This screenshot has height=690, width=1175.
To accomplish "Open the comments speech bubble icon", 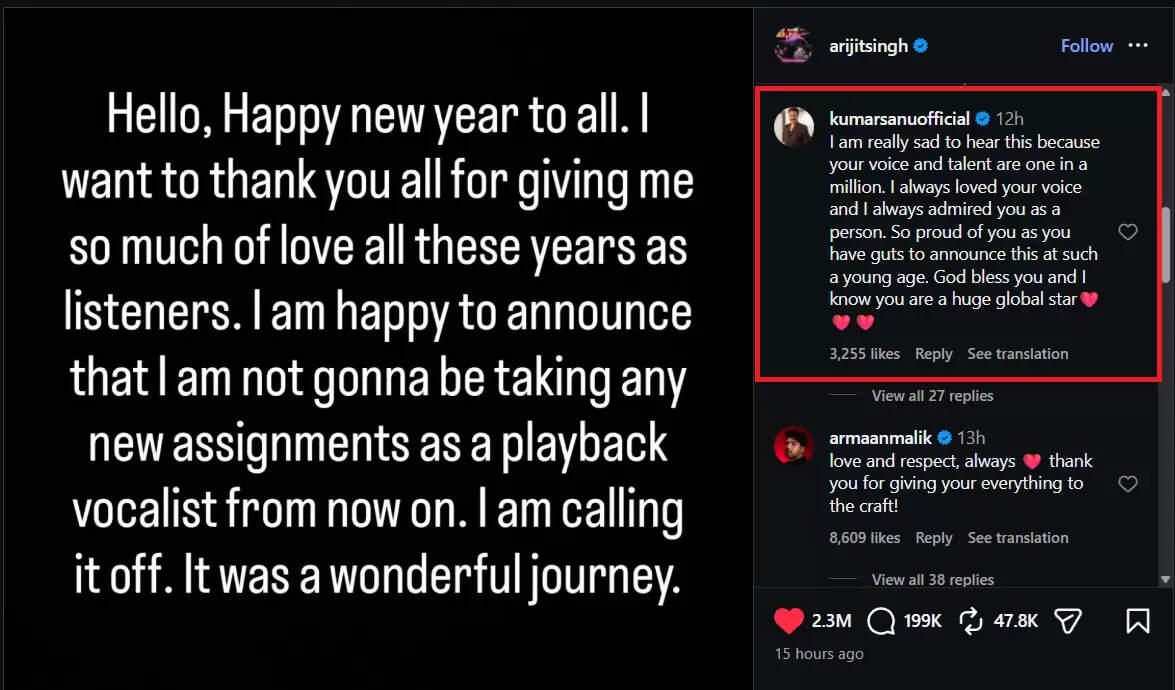I will coord(881,621).
